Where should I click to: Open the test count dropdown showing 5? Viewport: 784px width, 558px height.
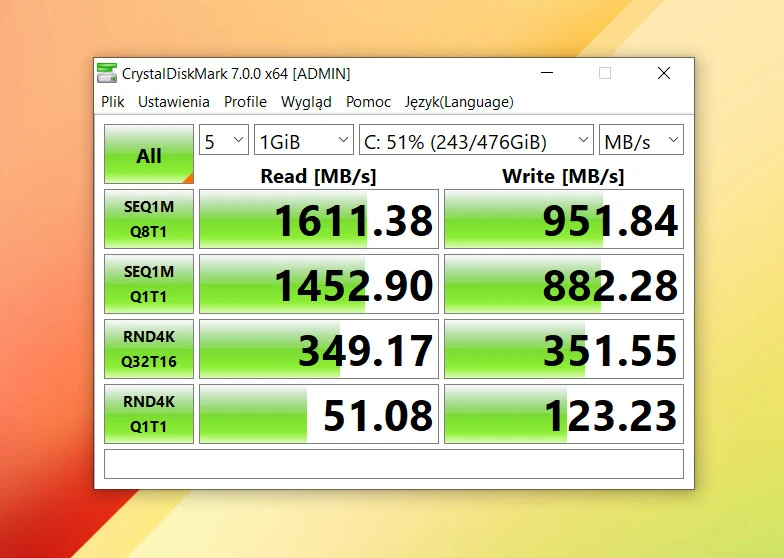pos(224,141)
